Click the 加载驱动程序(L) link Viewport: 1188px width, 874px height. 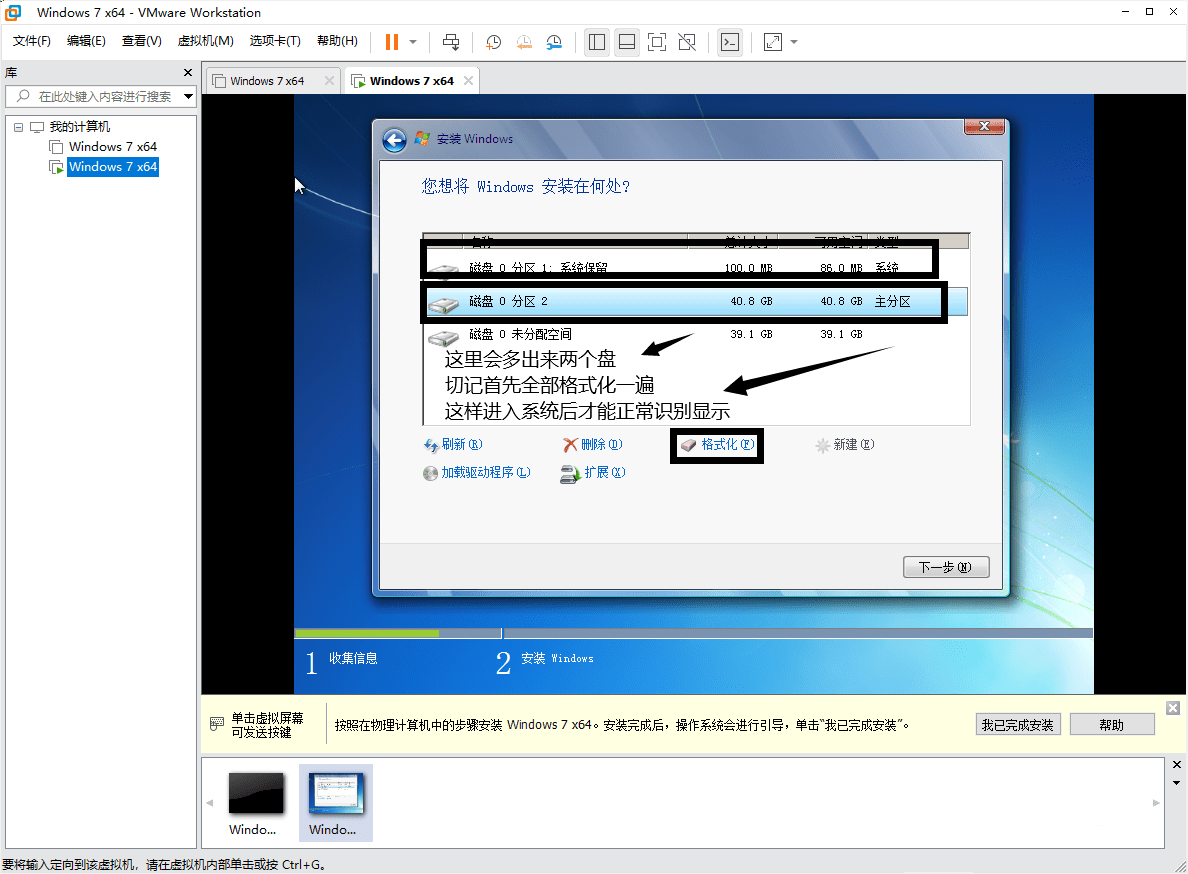477,473
